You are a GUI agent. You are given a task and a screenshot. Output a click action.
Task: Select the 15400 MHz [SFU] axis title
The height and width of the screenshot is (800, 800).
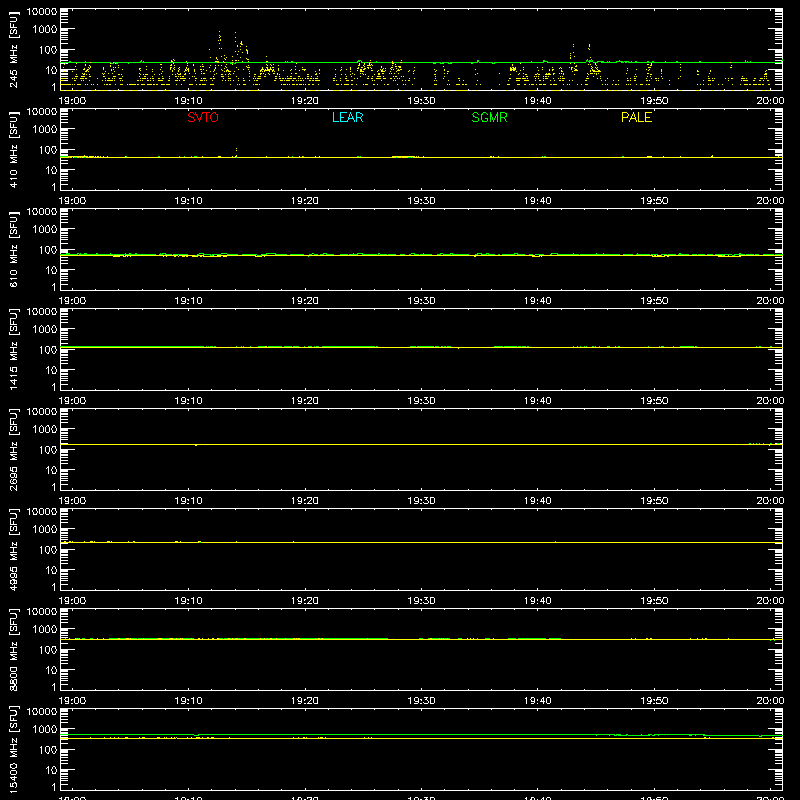point(14,749)
